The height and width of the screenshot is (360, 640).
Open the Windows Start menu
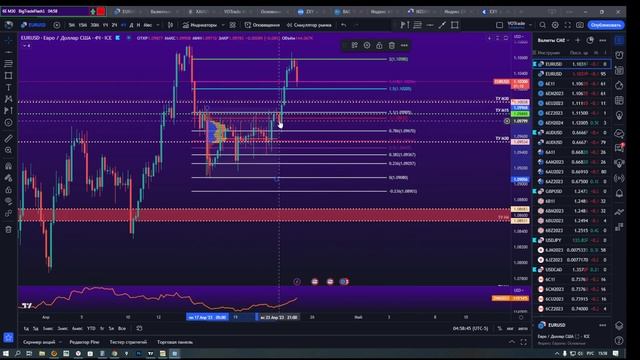pos(6,353)
